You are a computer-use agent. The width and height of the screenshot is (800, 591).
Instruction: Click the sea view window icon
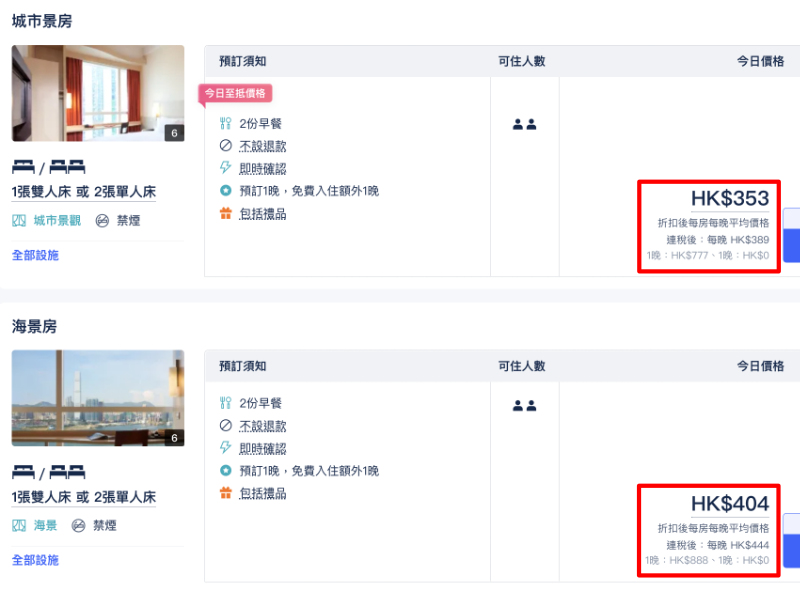19,525
